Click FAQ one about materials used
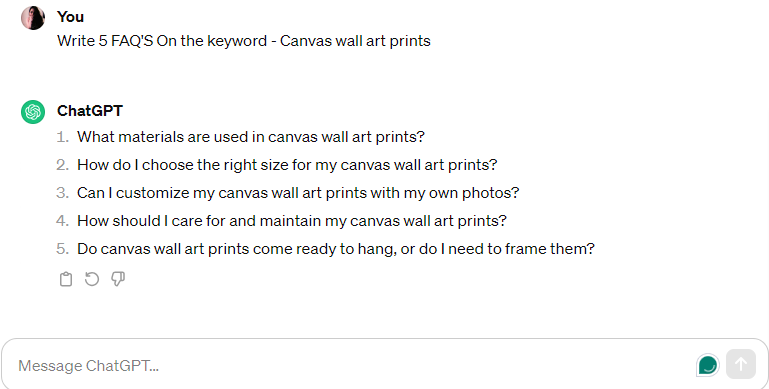Image resolution: width=769 pixels, height=389 pixels. point(251,137)
